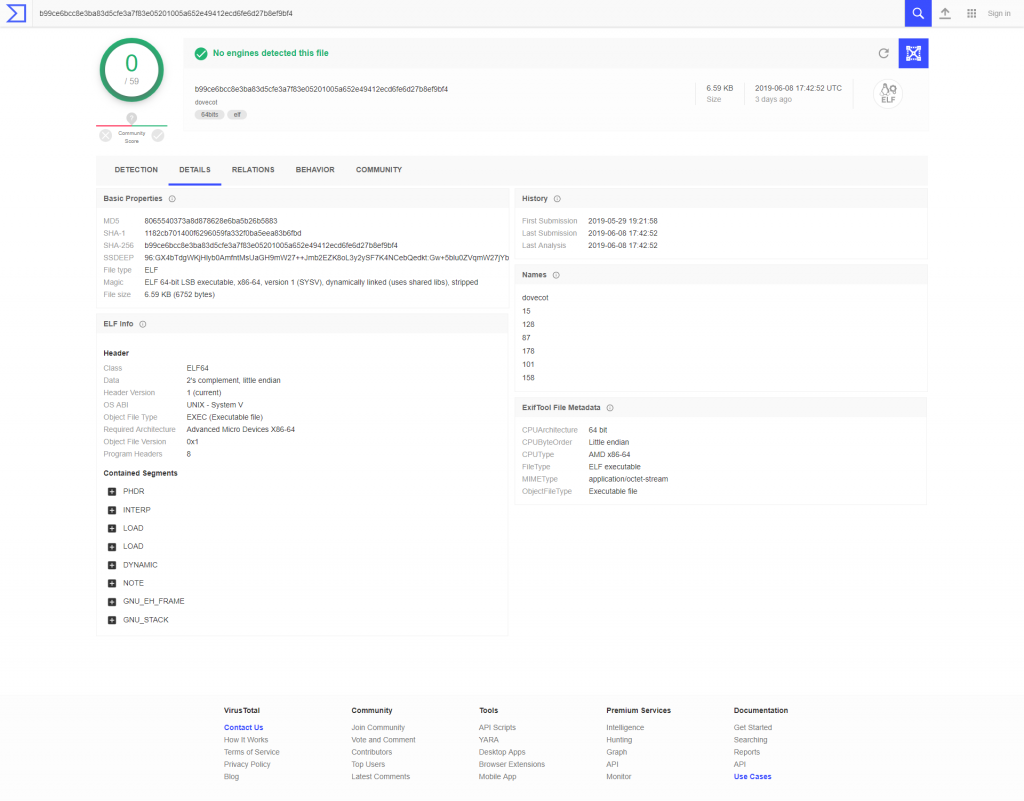The height and width of the screenshot is (801, 1024).
Task: Expand the GNU_EH_FRAME segment
Action: click(x=112, y=602)
